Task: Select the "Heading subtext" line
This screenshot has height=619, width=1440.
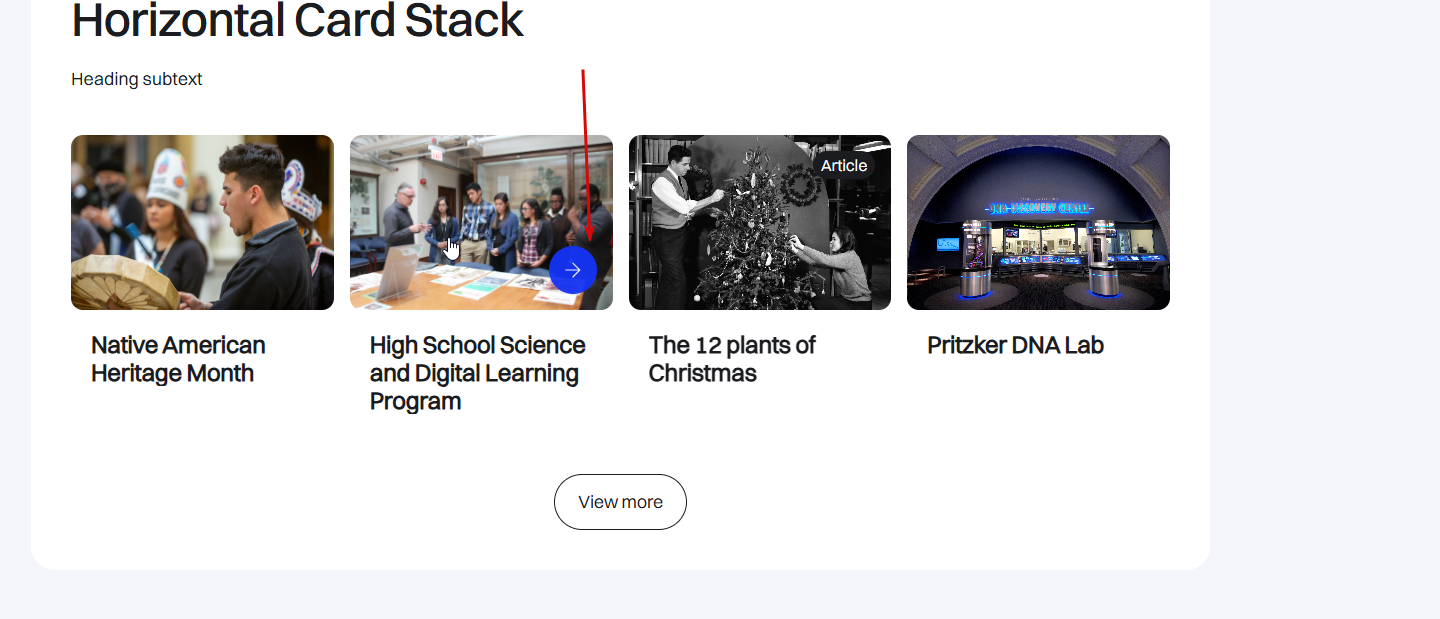Action: click(x=137, y=79)
